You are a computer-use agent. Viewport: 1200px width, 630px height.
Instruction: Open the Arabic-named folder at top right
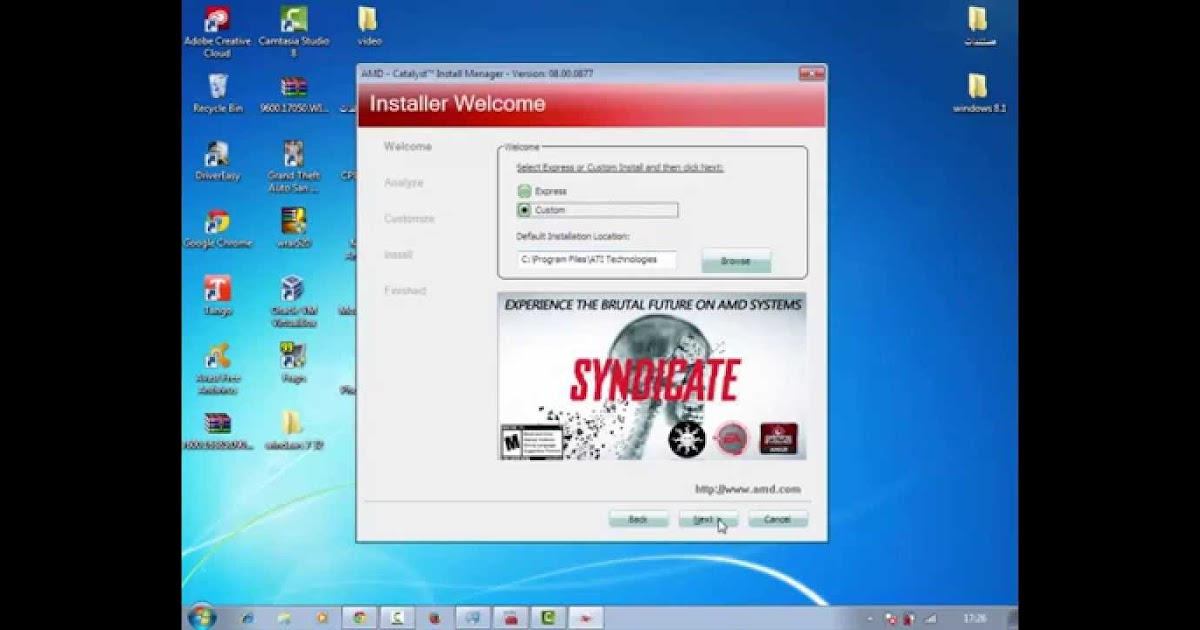pyautogui.click(x=978, y=27)
